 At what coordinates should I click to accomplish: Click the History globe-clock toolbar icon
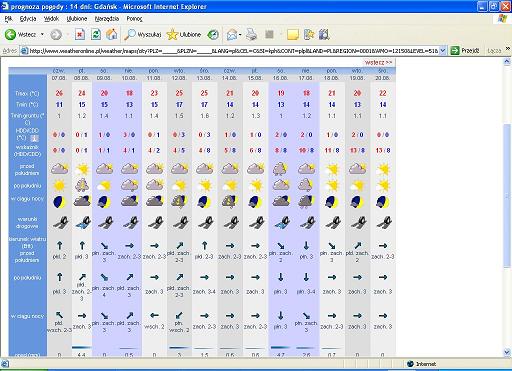point(213,34)
